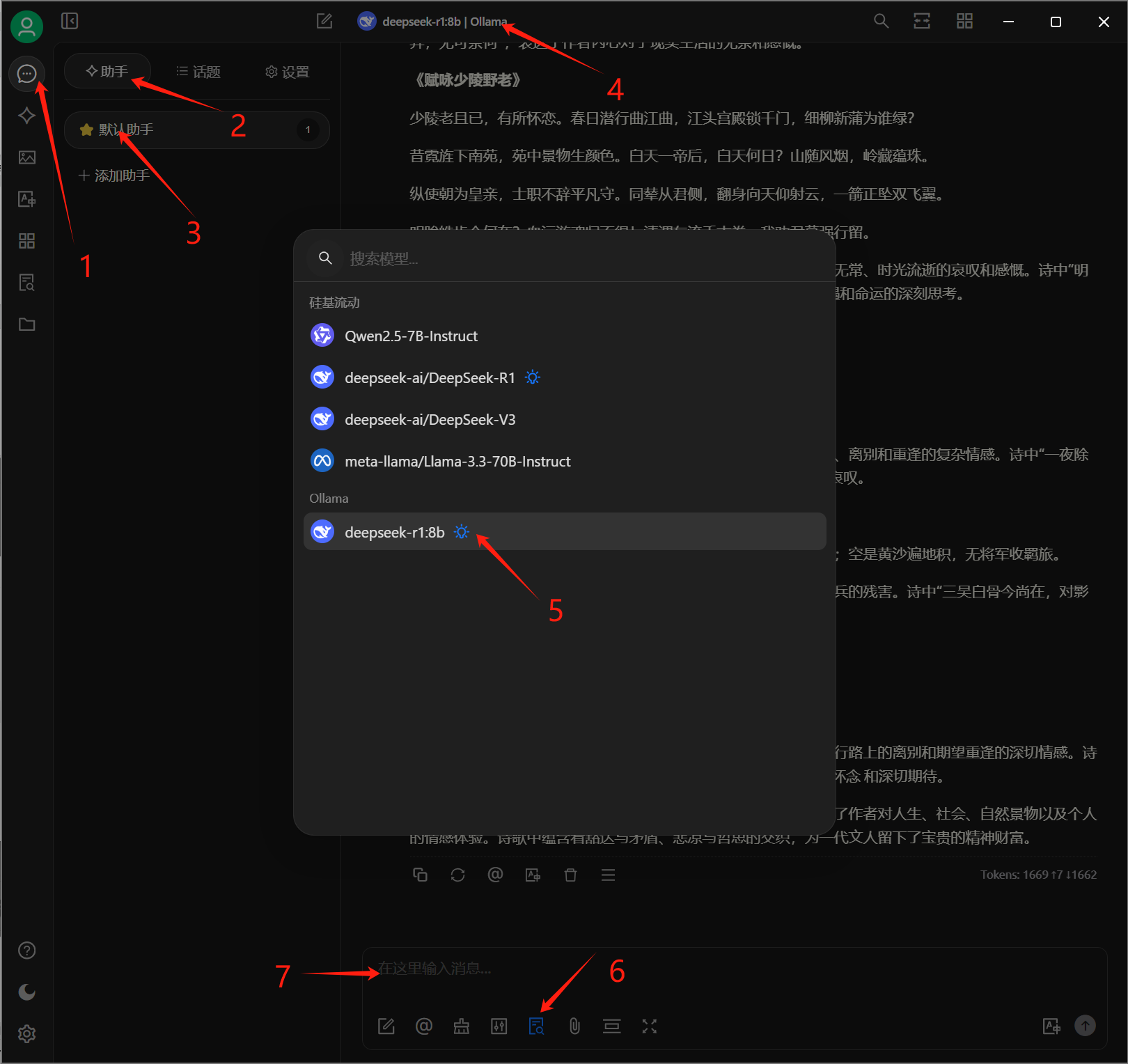
Task: Open the agents sparkle icon in sidebar
Action: pyautogui.click(x=26, y=116)
